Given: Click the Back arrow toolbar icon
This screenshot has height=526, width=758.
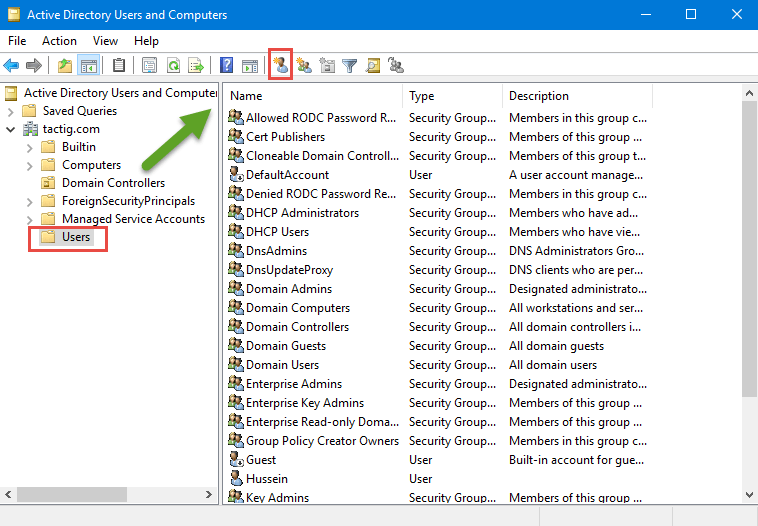Looking at the screenshot, I should pos(11,65).
